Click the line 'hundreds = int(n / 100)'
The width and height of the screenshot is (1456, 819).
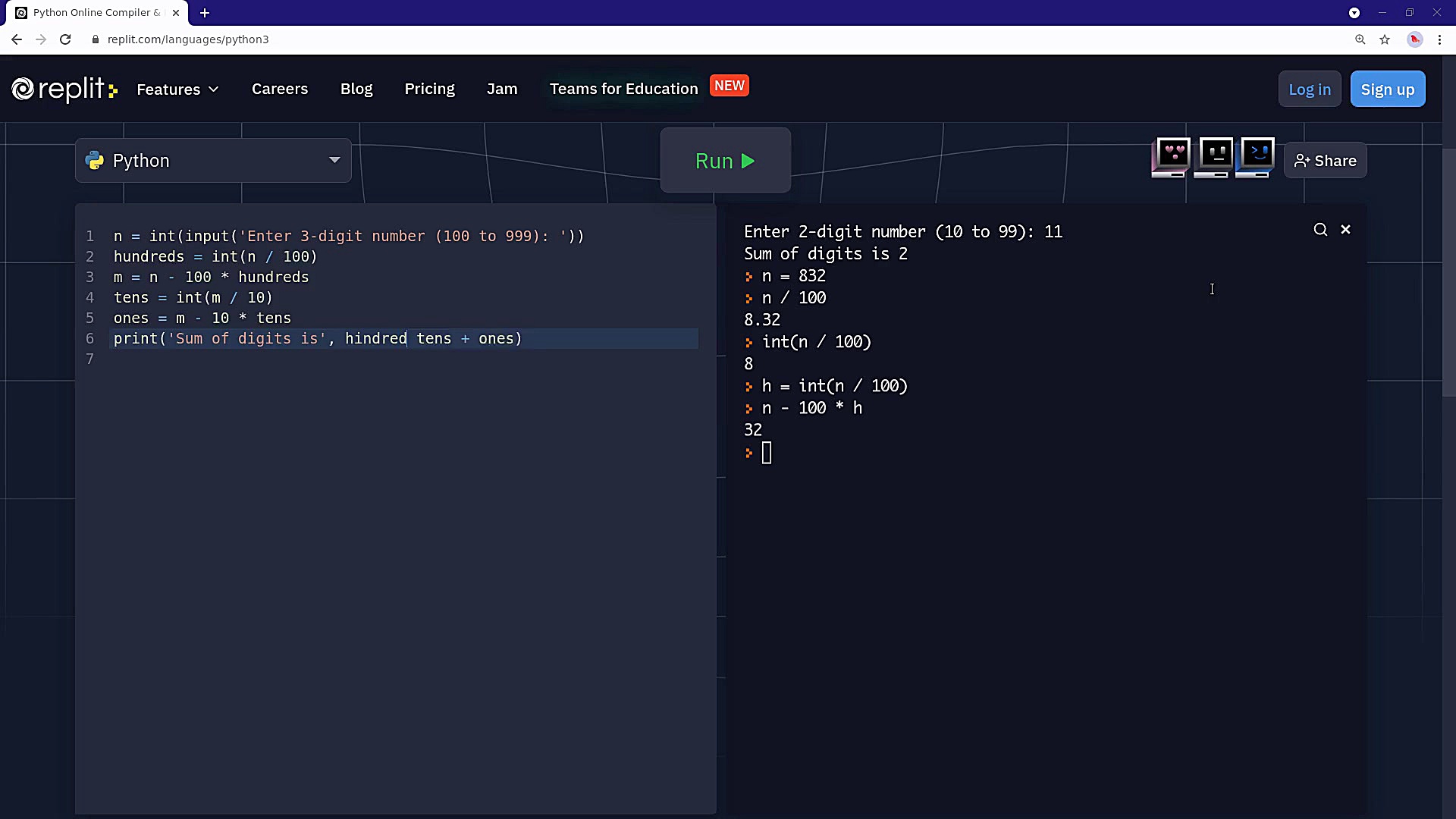click(x=215, y=256)
